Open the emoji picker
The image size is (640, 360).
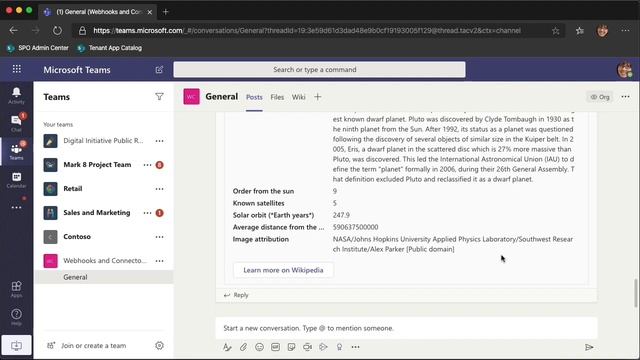[259, 347]
